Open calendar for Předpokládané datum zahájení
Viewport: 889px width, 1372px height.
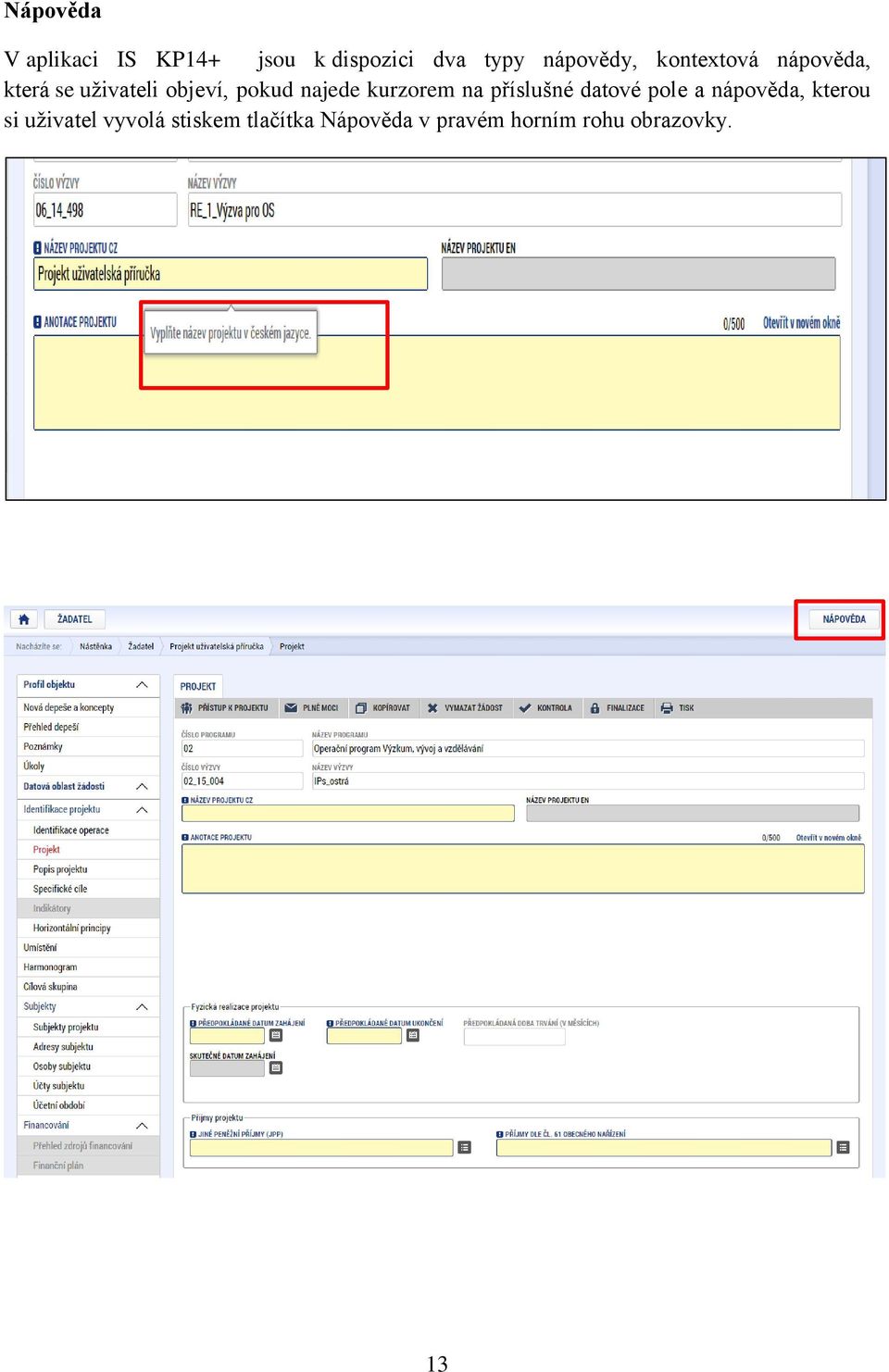click(276, 1036)
